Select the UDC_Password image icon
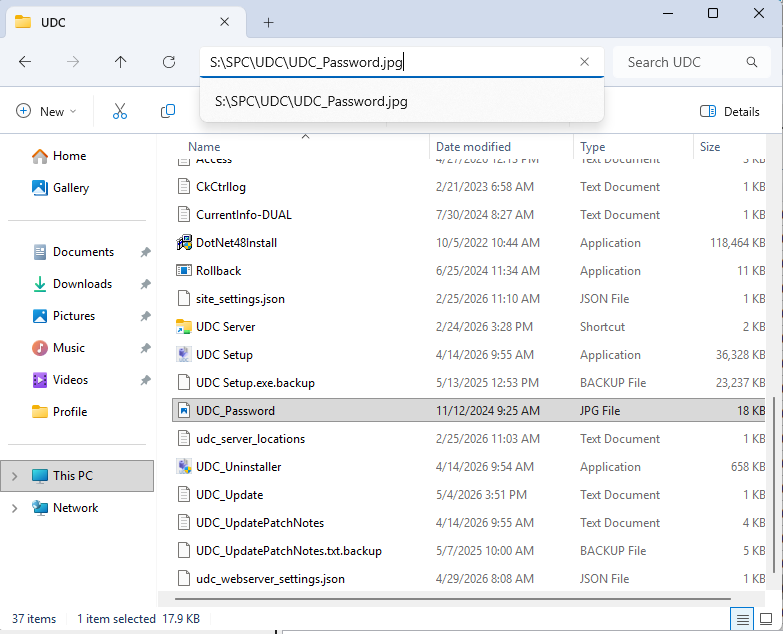 [184, 410]
